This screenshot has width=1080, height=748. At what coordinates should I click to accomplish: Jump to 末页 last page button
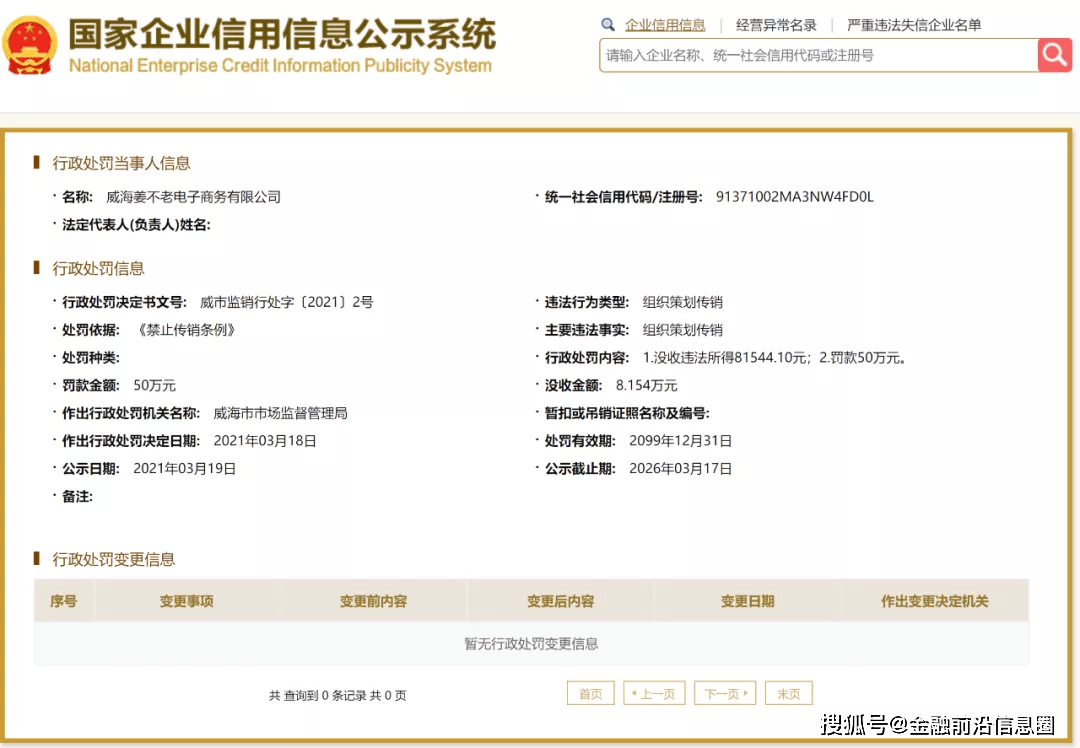pos(789,693)
